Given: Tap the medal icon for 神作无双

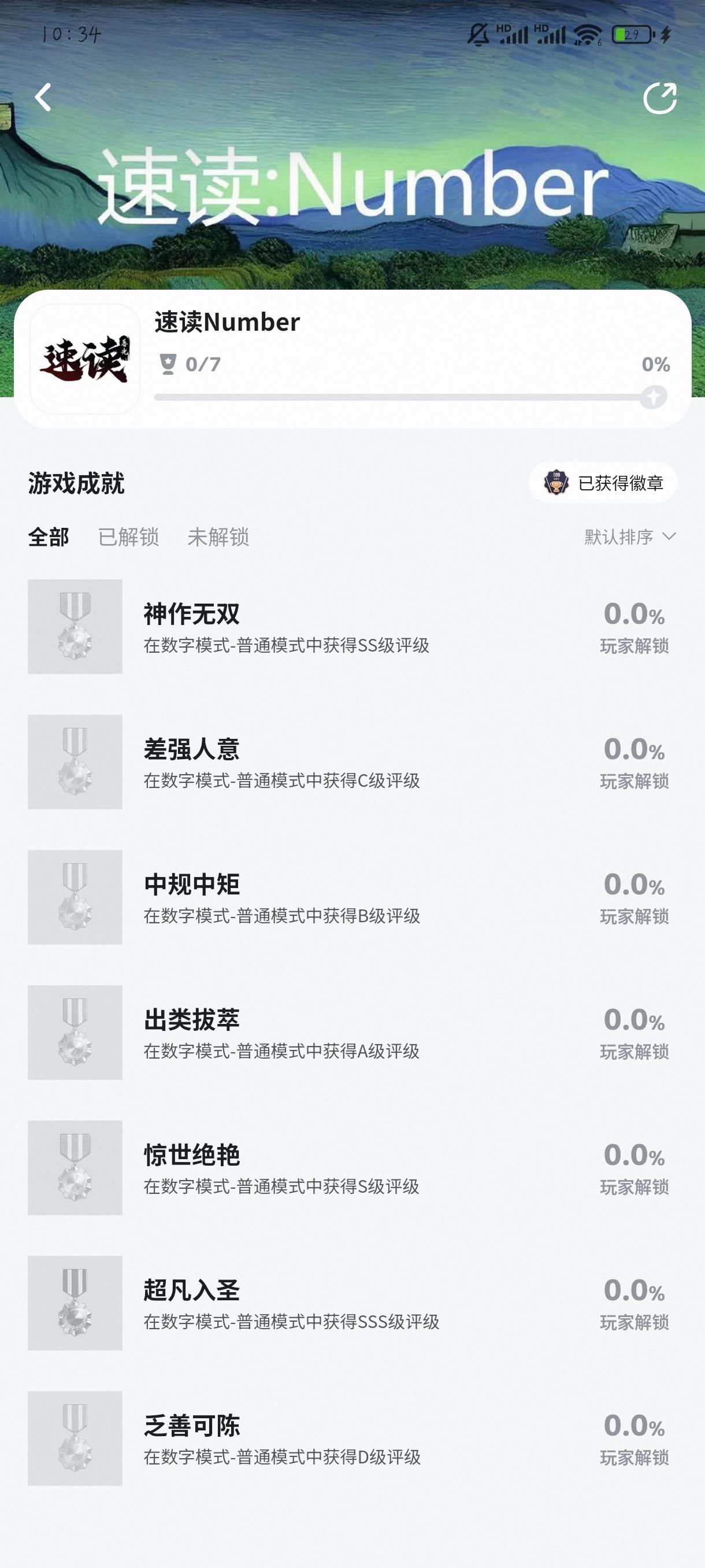Looking at the screenshot, I should (75, 626).
